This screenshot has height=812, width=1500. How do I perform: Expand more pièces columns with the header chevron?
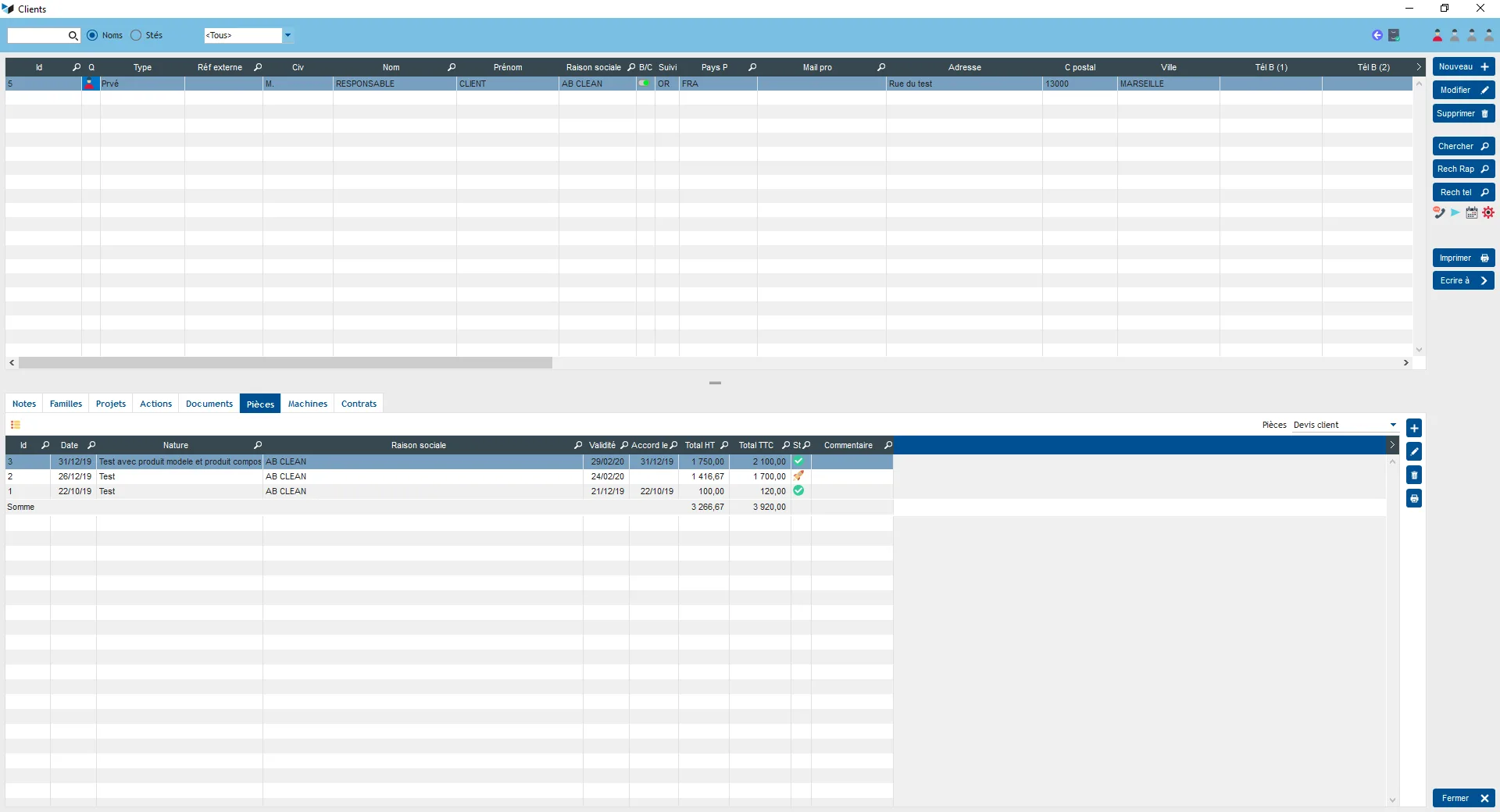[x=1392, y=445]
